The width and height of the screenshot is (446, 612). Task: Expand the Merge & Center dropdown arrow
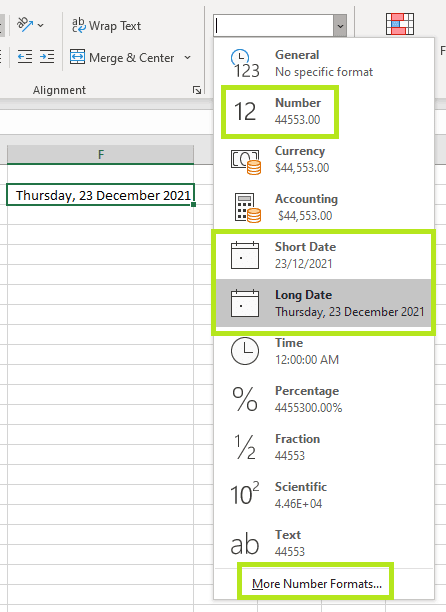[x=188, y=57]
